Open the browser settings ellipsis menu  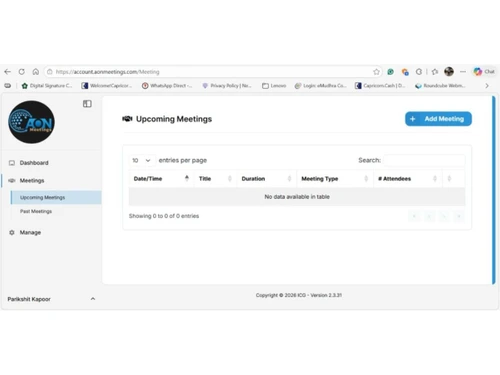point(463,72)
